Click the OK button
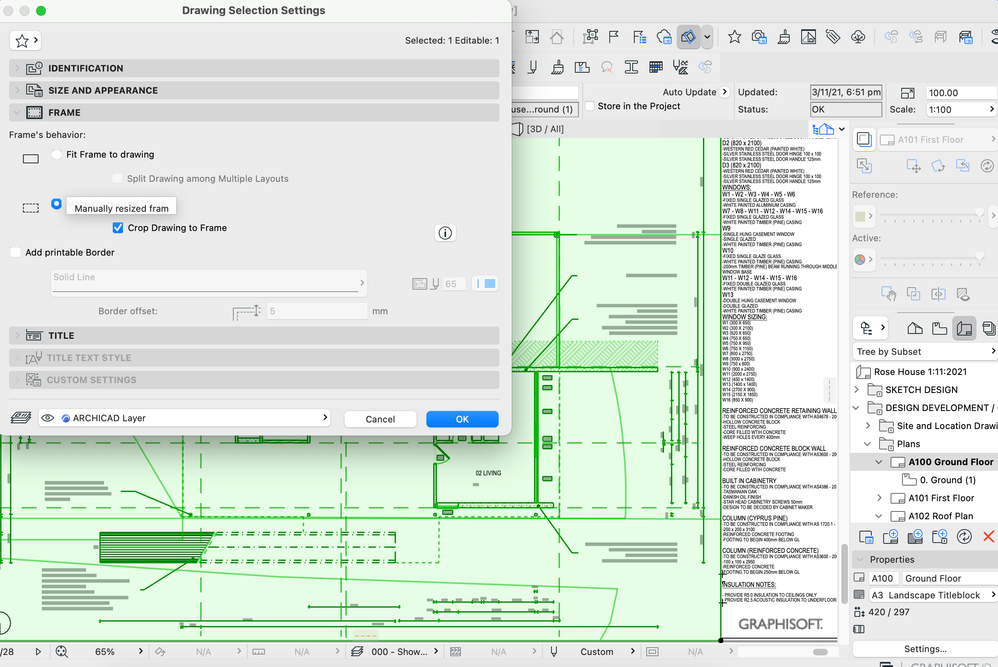998x667 pixels. coord(462,419)
